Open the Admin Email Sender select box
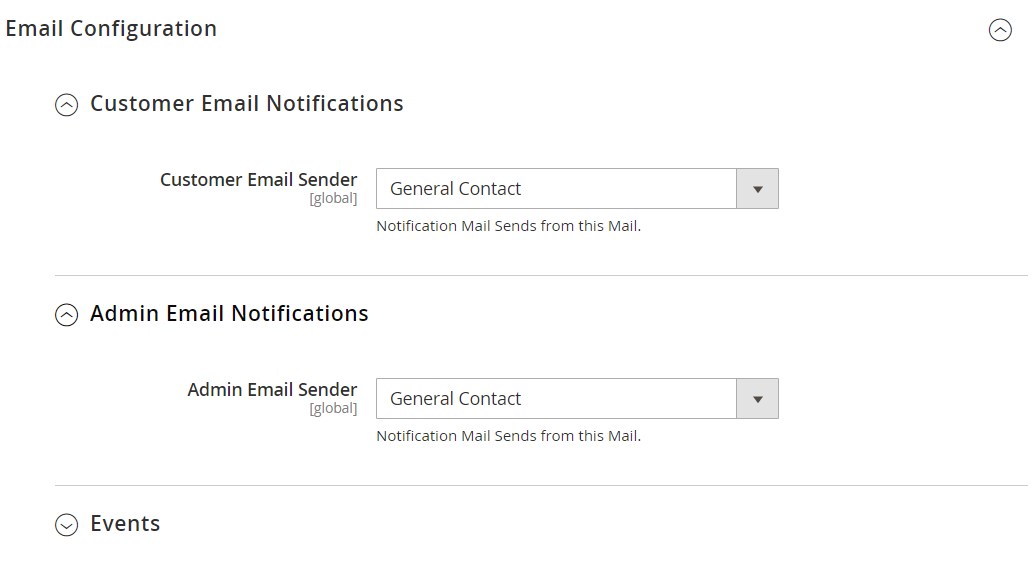 (556, 399)
